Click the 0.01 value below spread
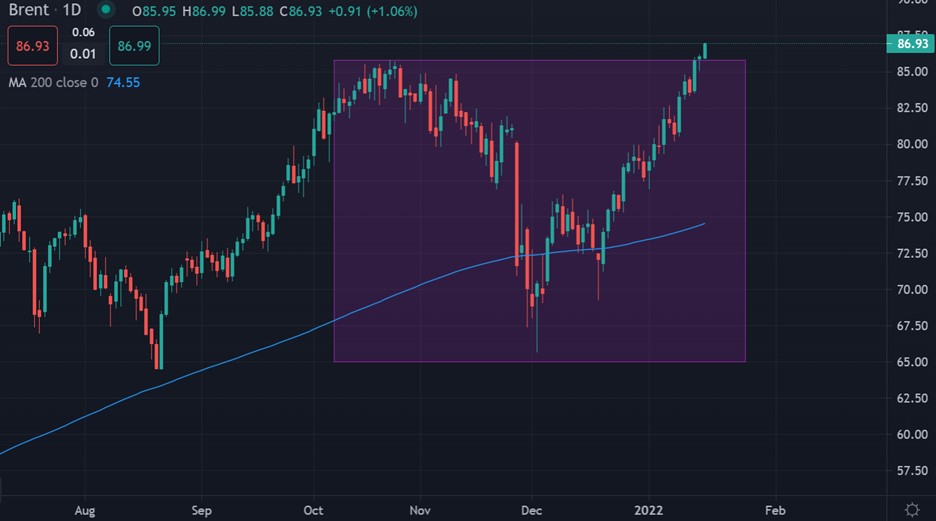936x521 pixels. (x=83, y=54)
